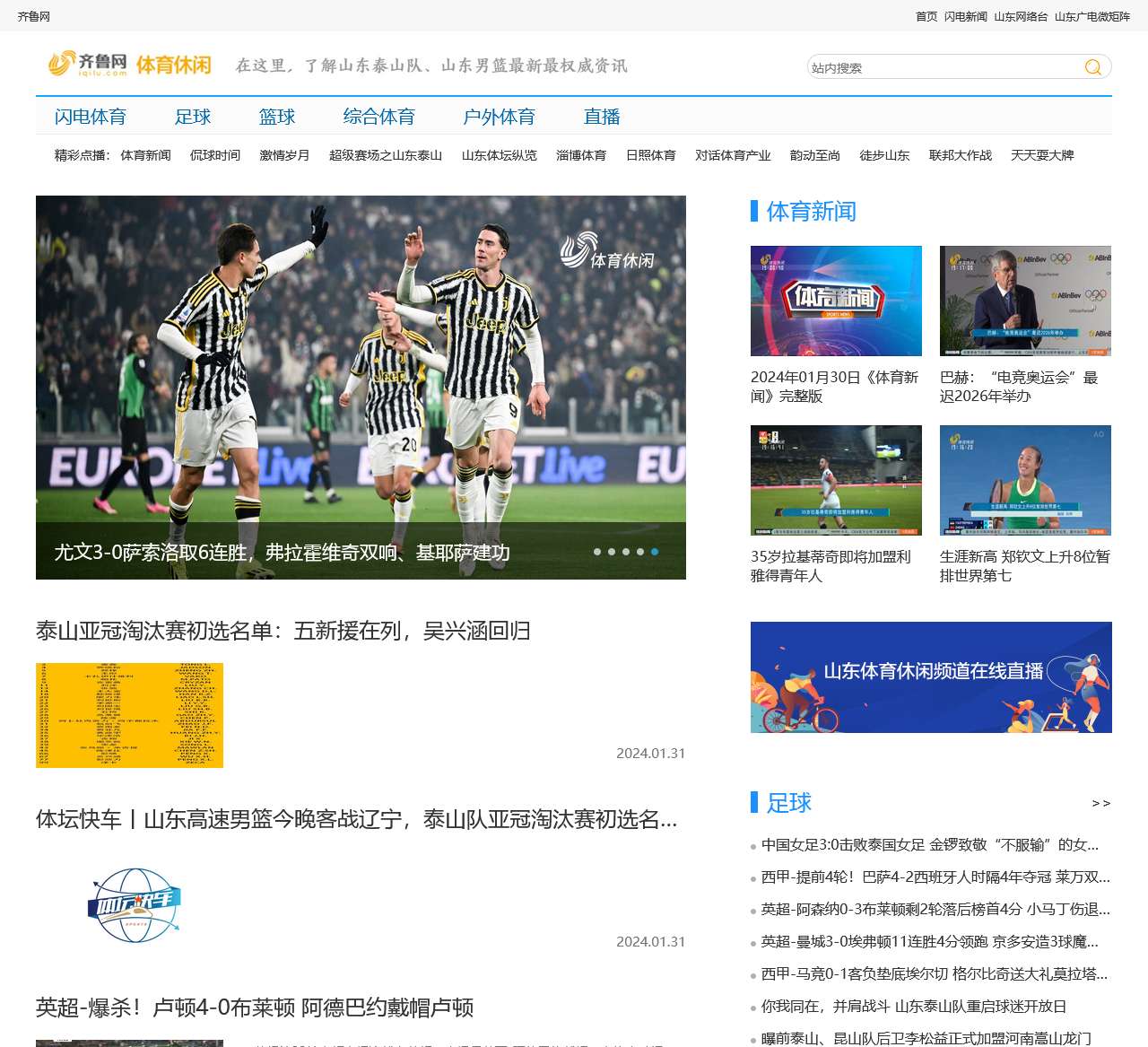The height and width of the screenshot is (1047, 1148).
Task: Click the 体育休闲 channel logo
Action: [174, 65]
